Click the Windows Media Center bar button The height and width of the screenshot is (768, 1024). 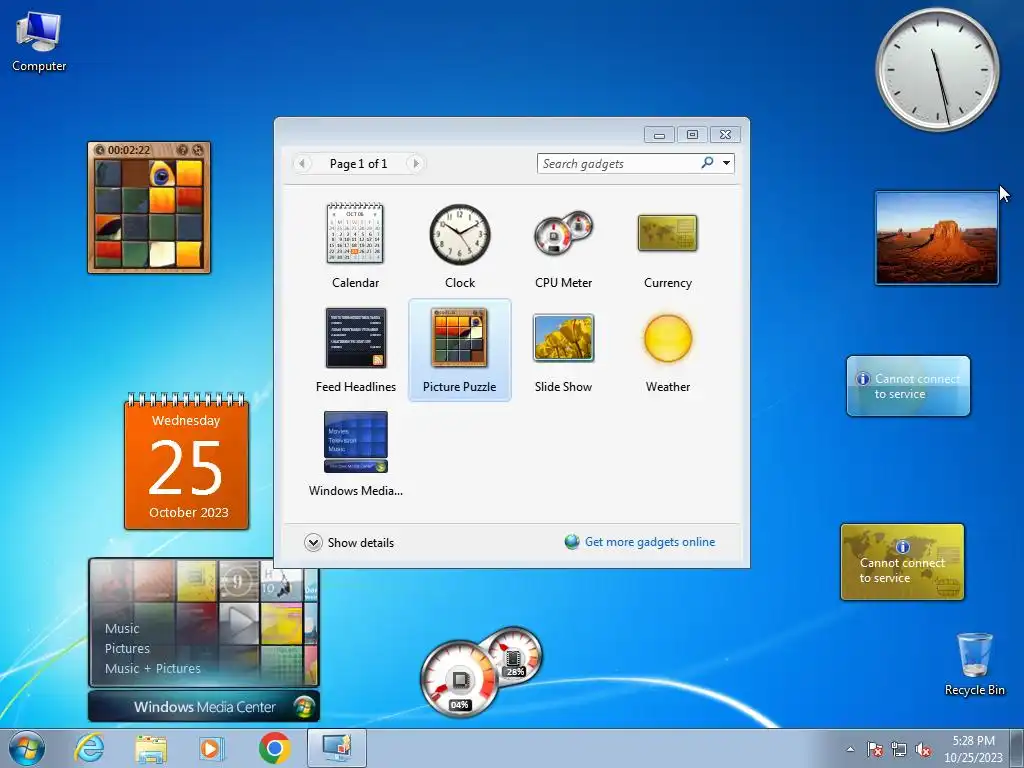coord(204,707)
